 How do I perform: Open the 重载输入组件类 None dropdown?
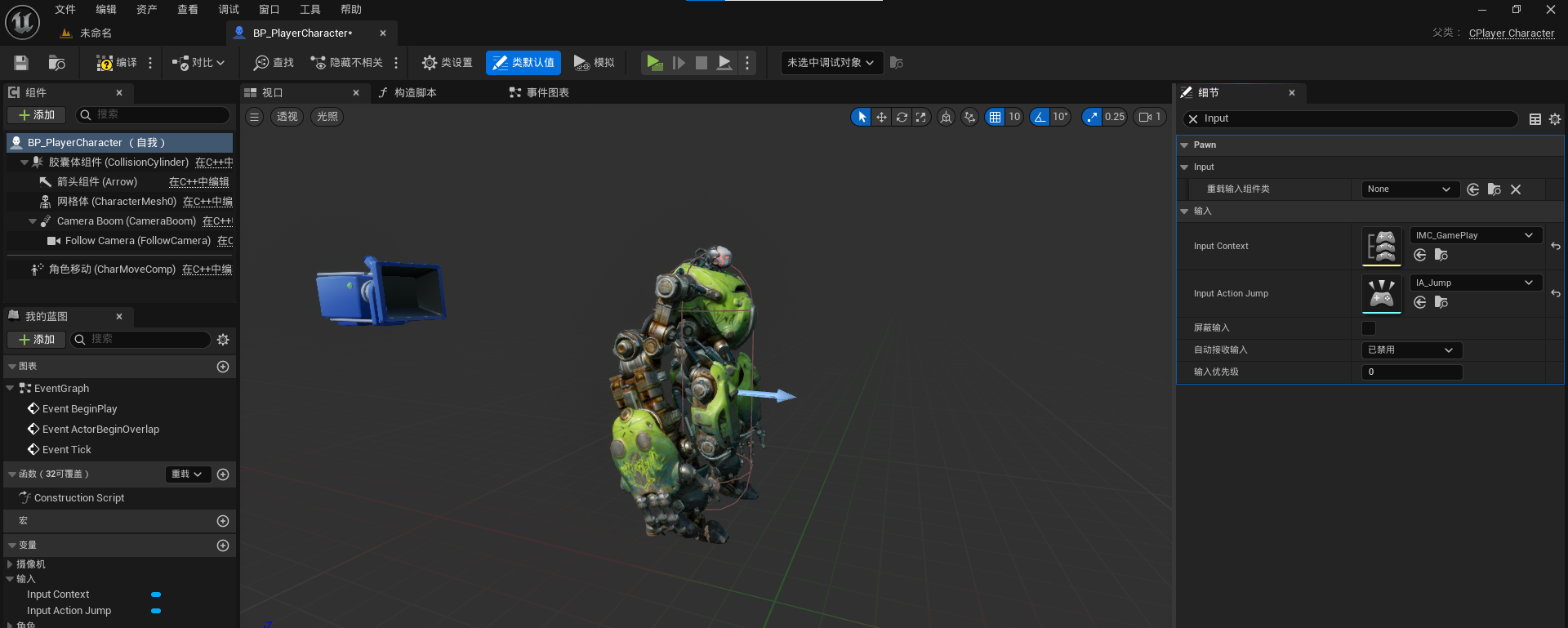pos(1410,189)
